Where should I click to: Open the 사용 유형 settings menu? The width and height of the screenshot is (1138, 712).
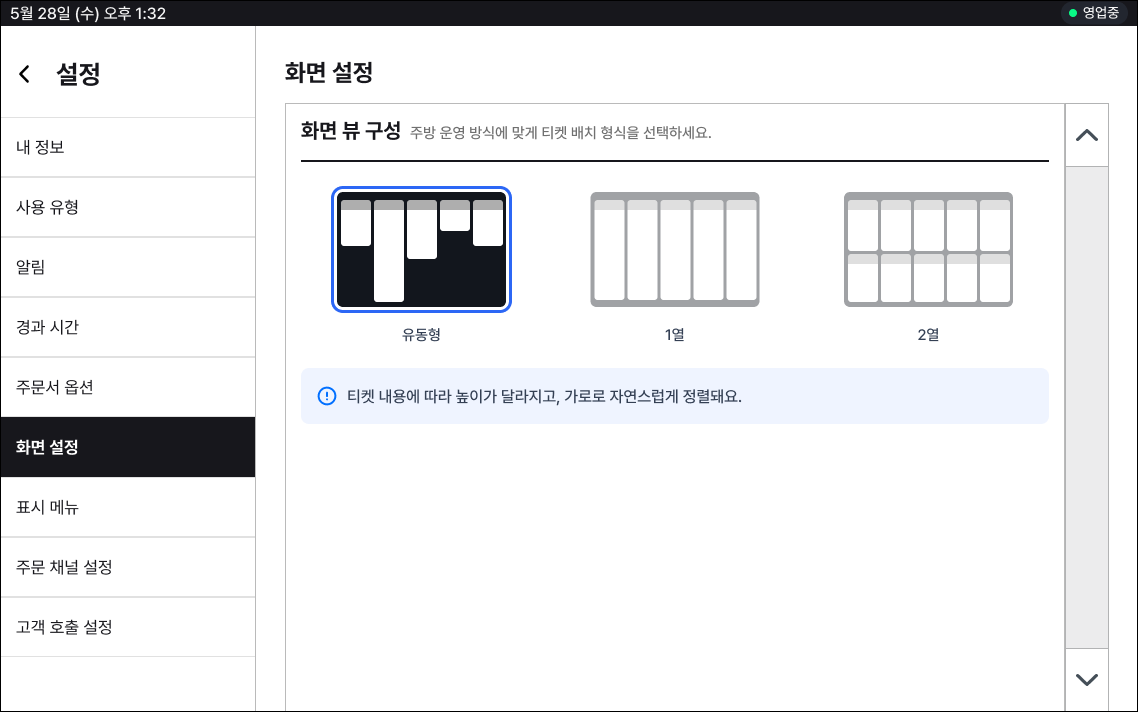(128, 208)
